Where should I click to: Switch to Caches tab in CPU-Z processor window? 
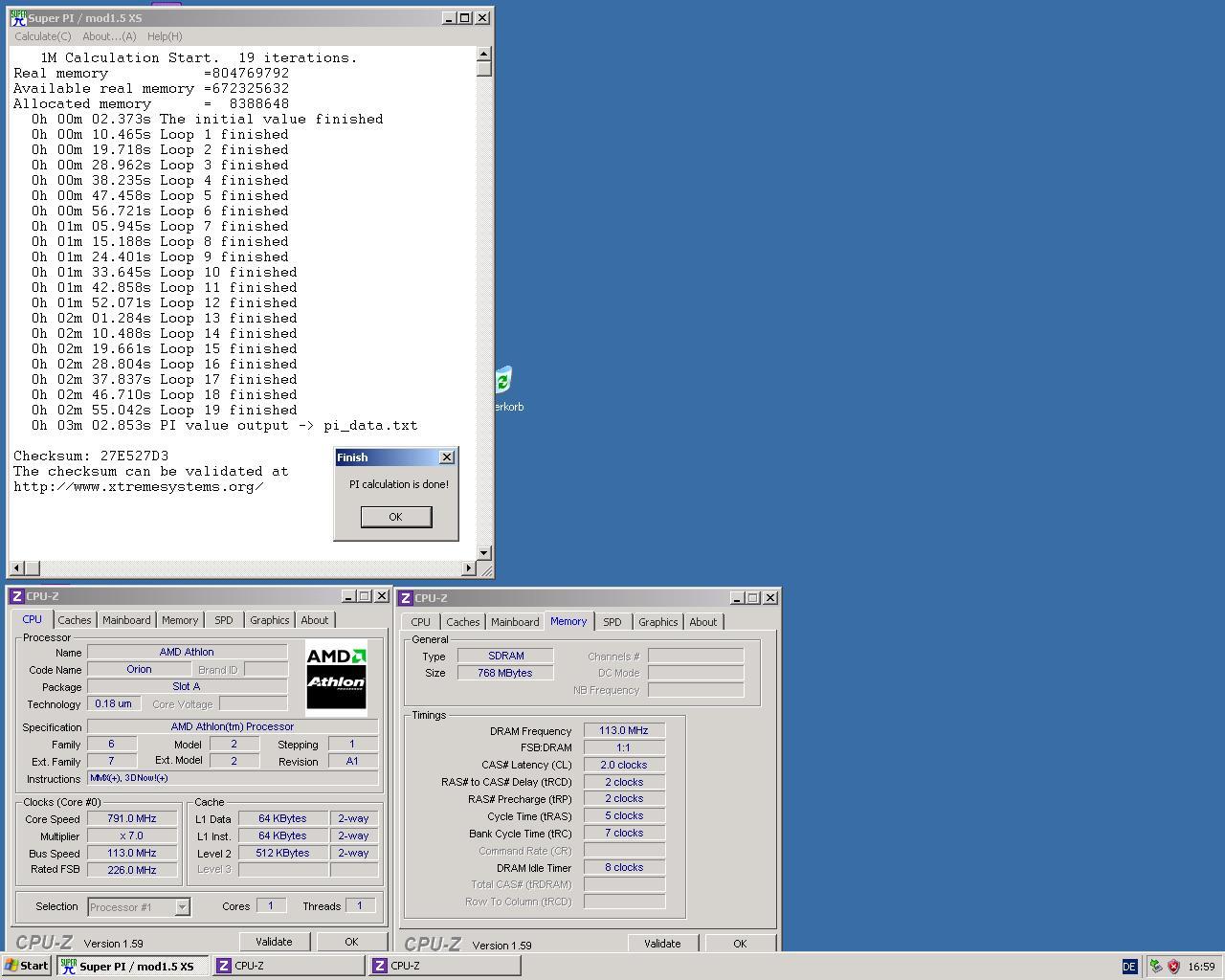pyautogui.click(x=75, y=620)
